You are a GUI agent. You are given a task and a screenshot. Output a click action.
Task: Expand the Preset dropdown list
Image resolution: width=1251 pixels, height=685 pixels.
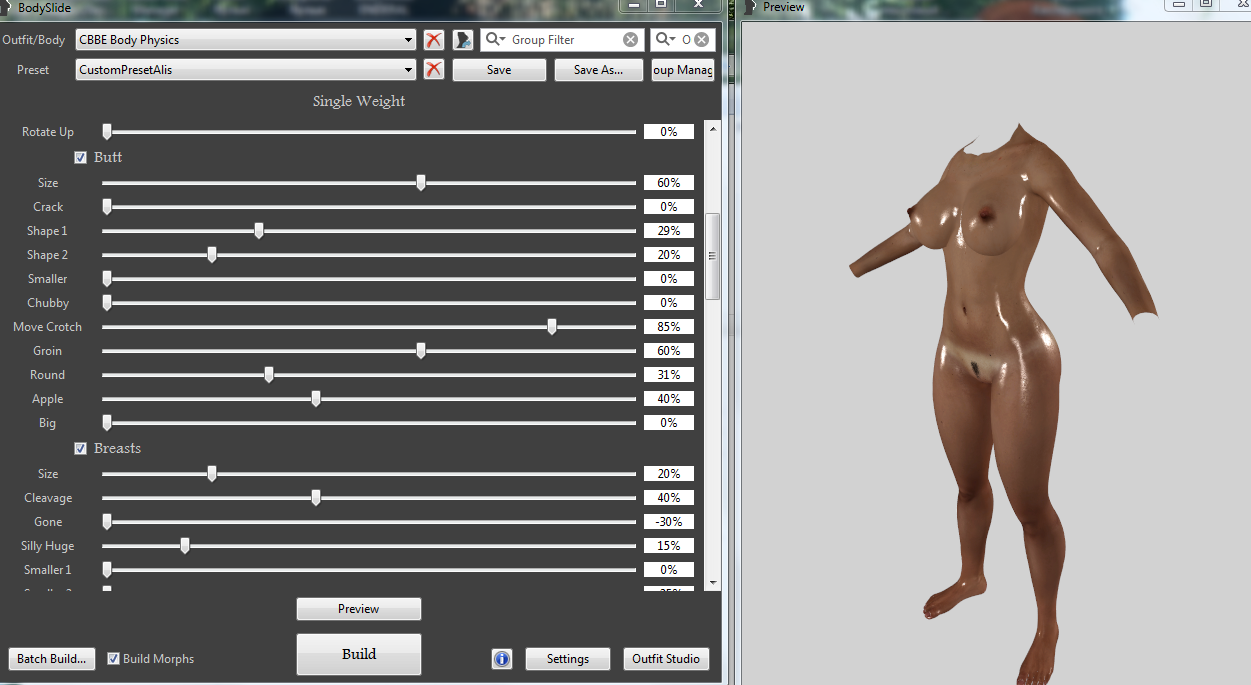(x=408, y=70)
